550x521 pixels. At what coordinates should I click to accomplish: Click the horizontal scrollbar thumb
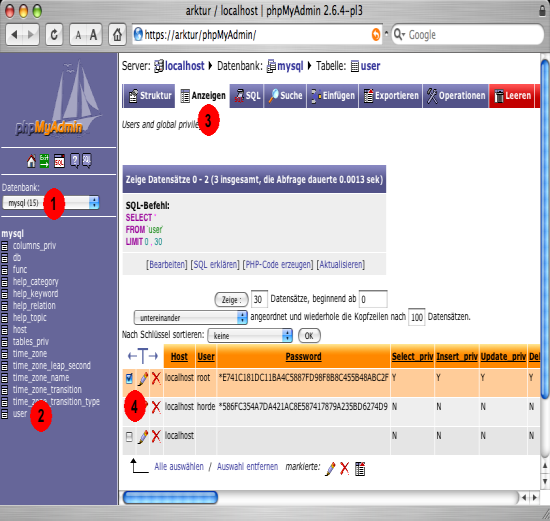click(x=170, y=497)
